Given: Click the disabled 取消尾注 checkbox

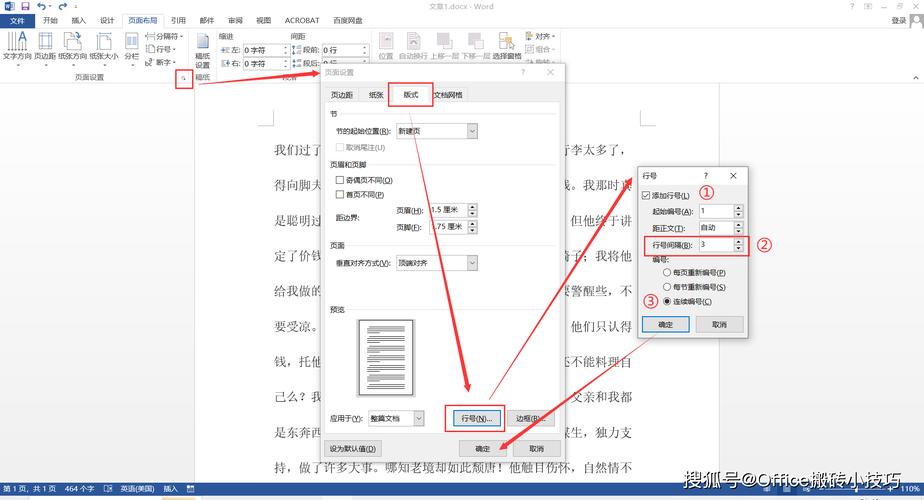Looking at the screenshot, I should [x=339, y=147].
